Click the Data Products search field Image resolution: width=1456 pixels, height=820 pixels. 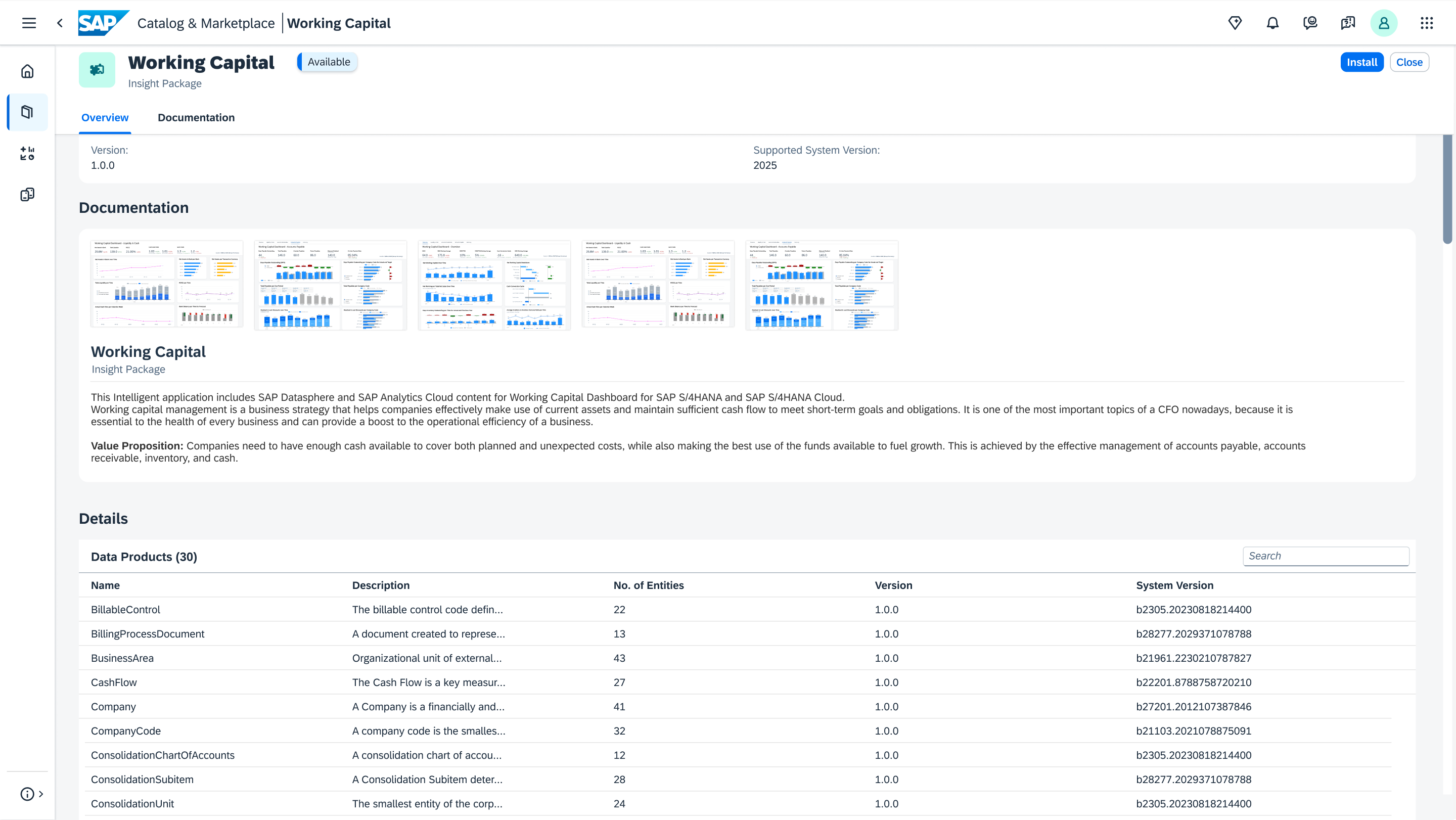(x=1326, y=556)
